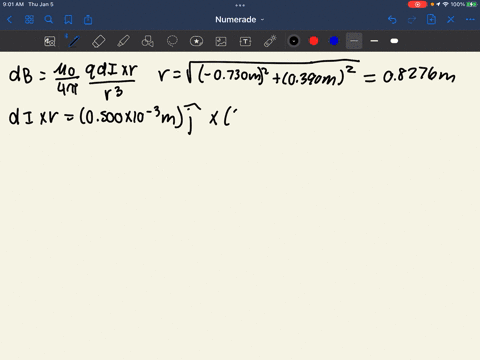Open the share/export menu

tap(88, 20)
